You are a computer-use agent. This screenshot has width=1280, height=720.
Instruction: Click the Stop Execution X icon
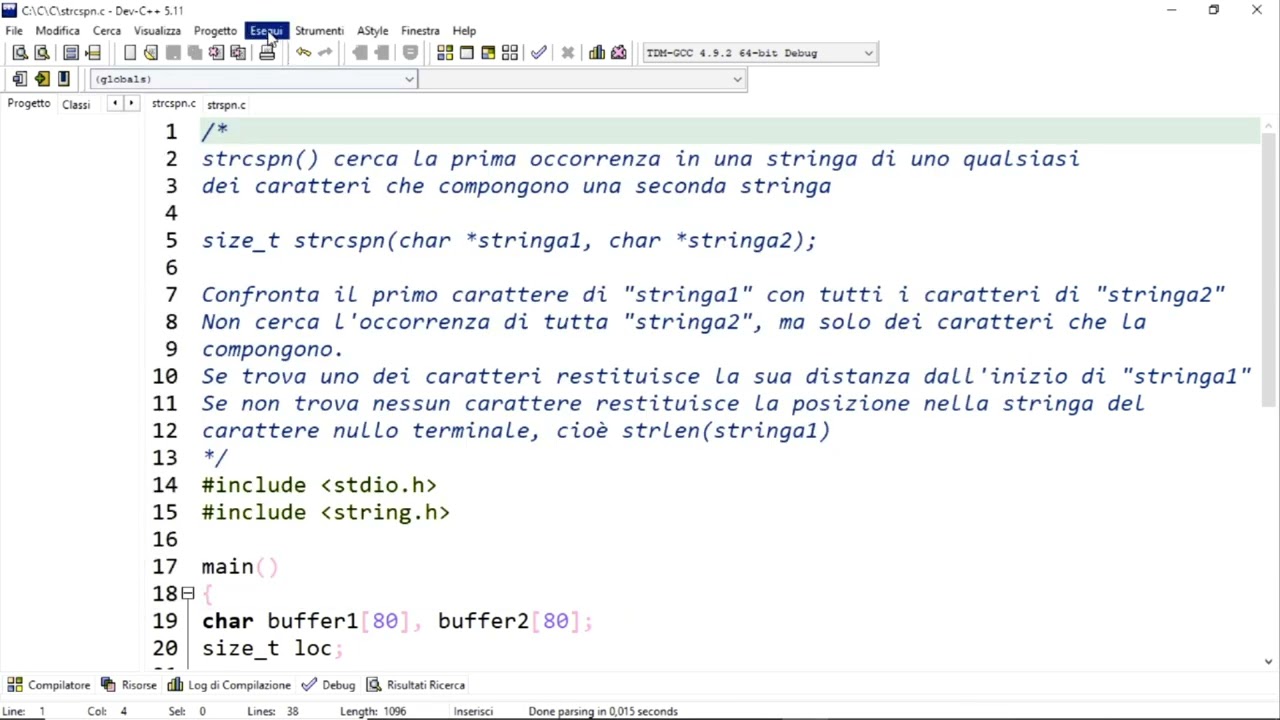pyautogui.click(x=567, y=53)
